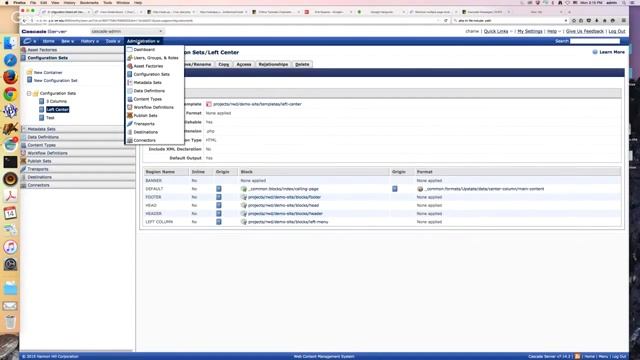Screen dimensions: 640x360
Task: Open My Settings link
Action: tap(529, 31)
